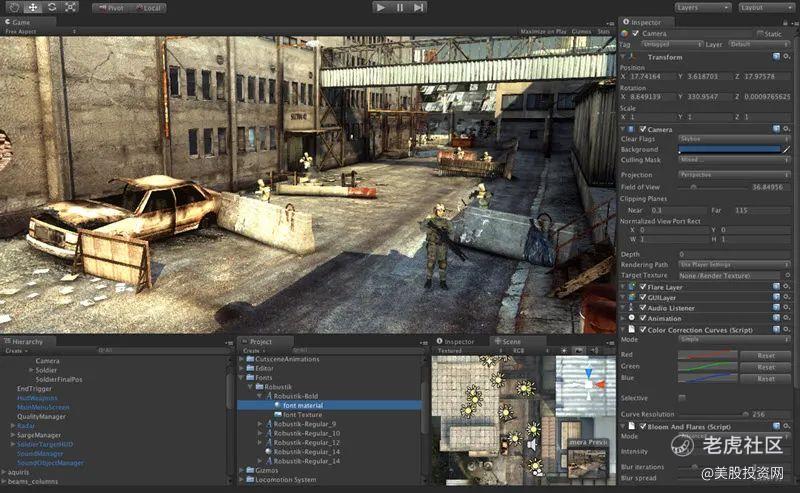Disable Color Correction Curves script checkbox
Viewport: 800px width, 493px height.
coord(643,330)
